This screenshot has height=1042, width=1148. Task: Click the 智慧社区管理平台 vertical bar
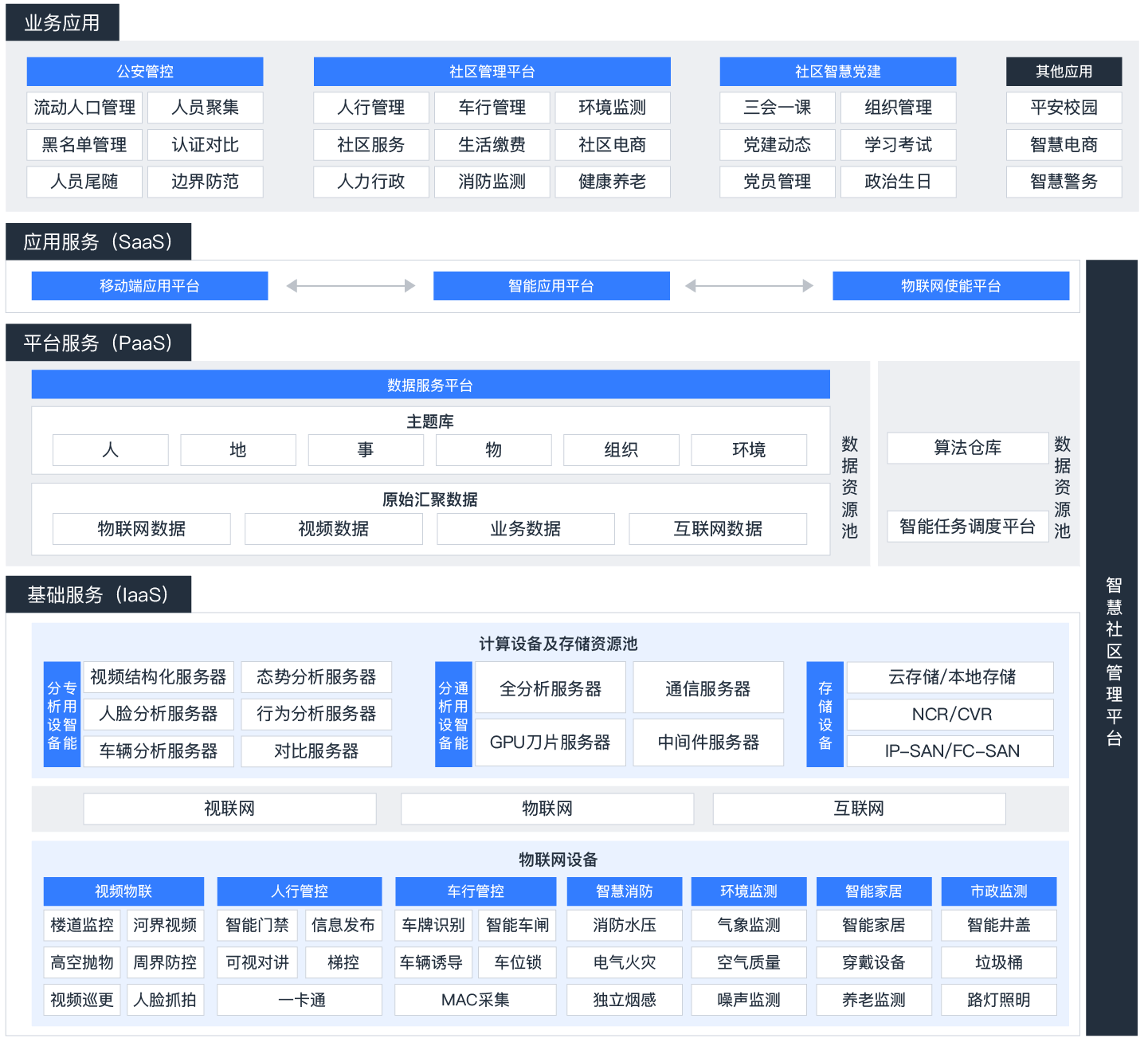pyautogui.click(x=1112, y=648)
